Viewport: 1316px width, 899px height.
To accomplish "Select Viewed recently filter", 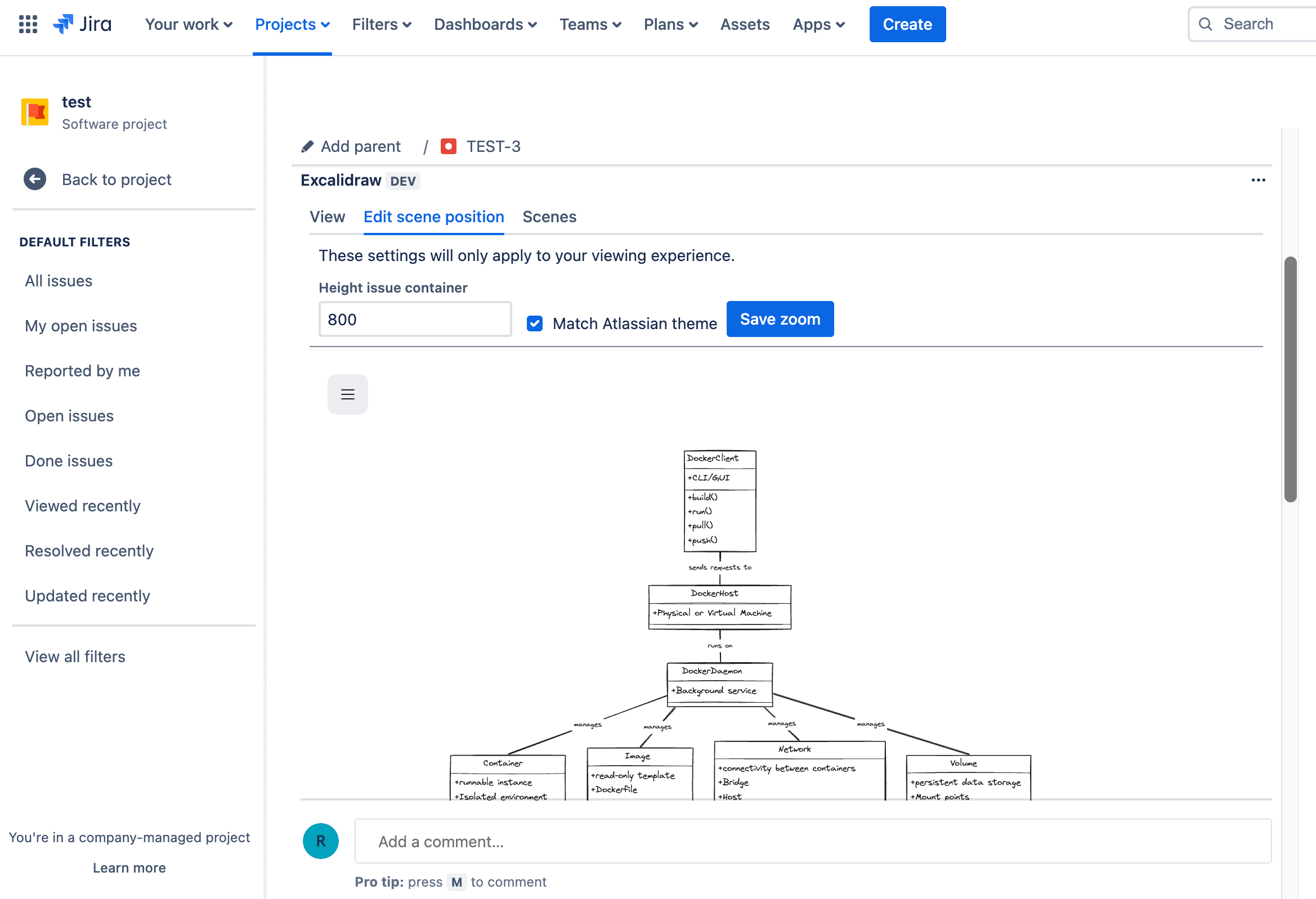I will pos(83,506).
